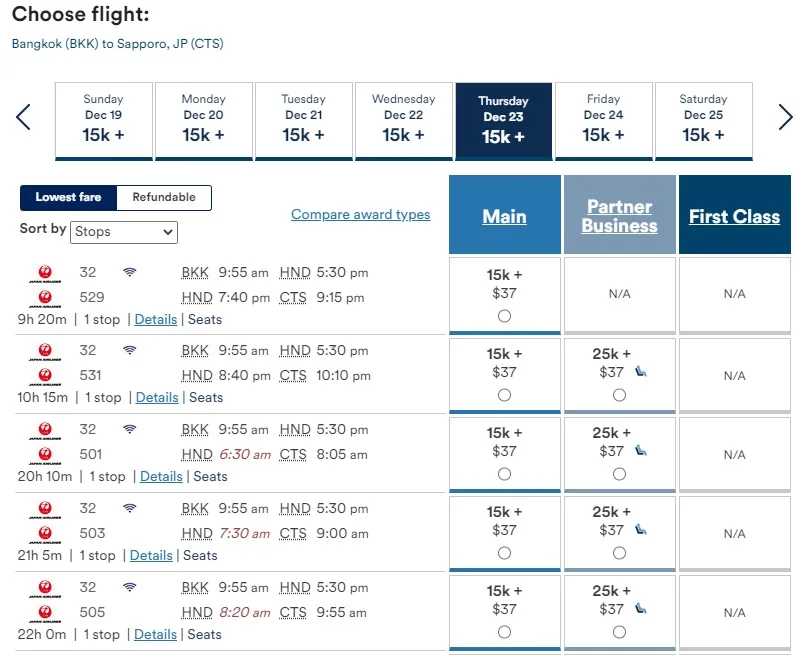
Task: Go to previous week with left arrow
Action: tap(23, 117)
